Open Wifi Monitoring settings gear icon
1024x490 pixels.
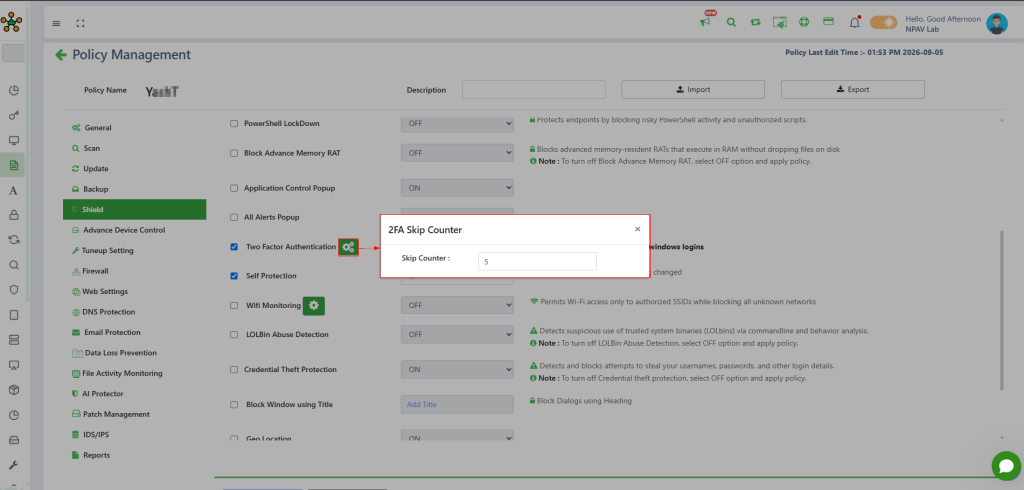click(x=314, y=305)
